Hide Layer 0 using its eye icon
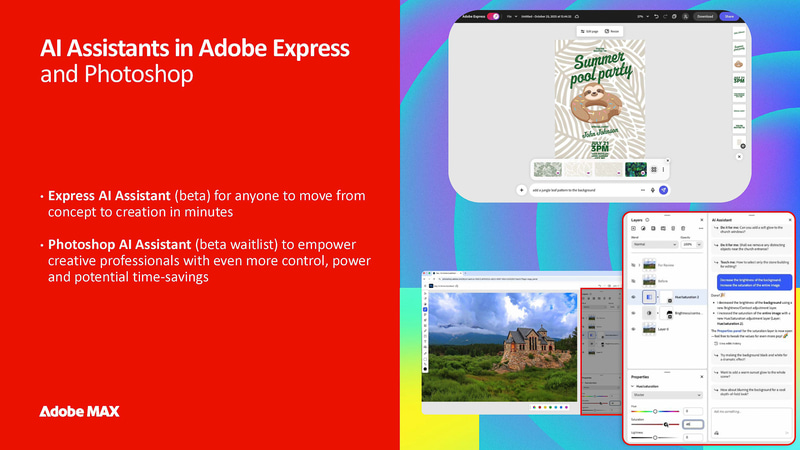 point(633,329)
